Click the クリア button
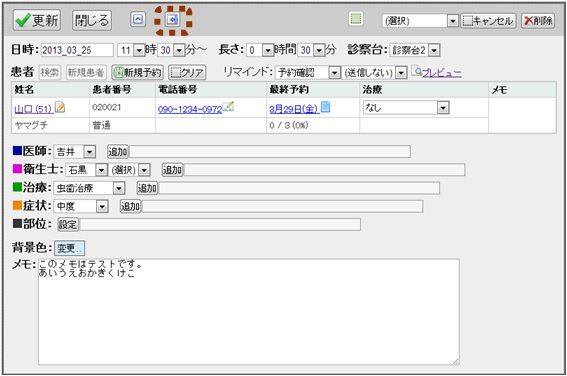The image size is (567, 376). tap(187, 72)
